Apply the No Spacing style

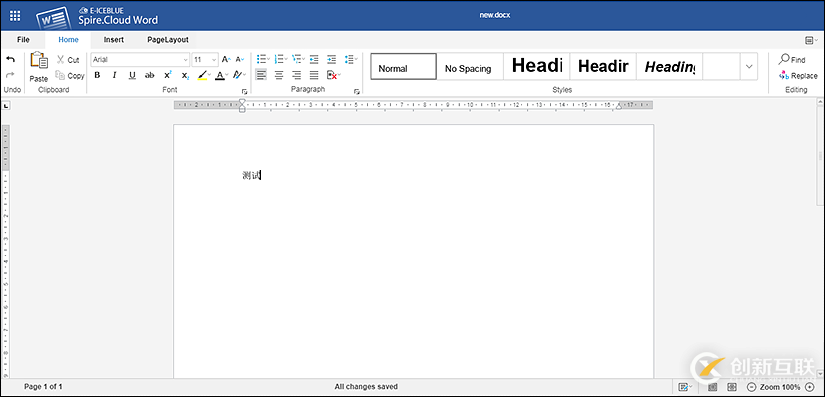click(x=470, y=66)
